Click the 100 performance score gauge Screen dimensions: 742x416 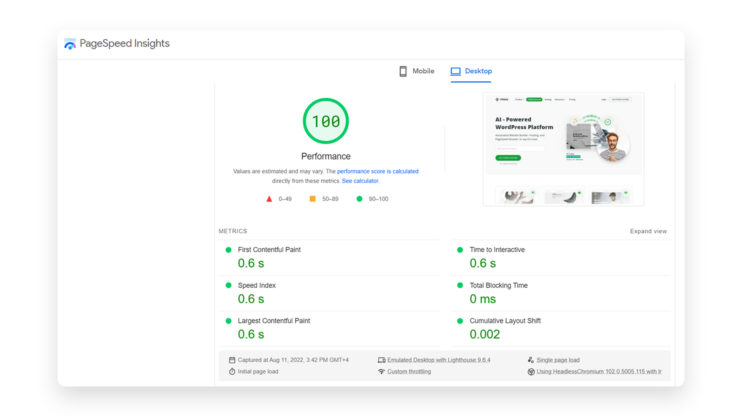(x=326, y=121)
